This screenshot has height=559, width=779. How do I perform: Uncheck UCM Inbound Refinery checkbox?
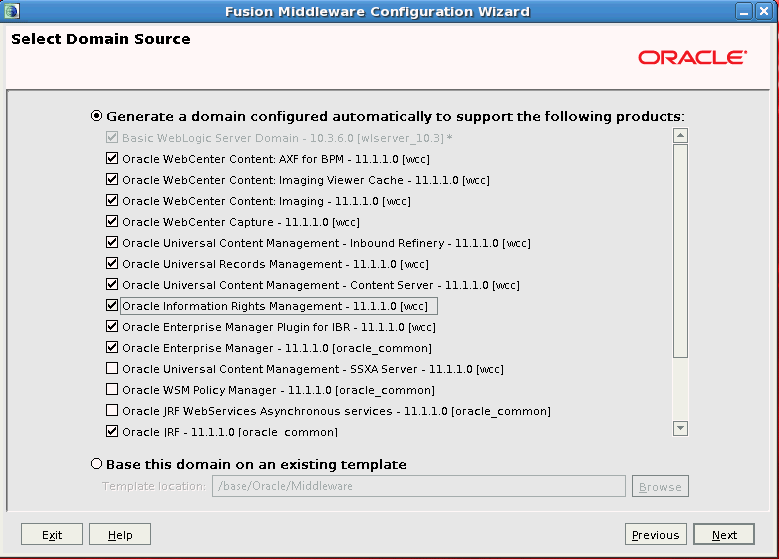pos(112,242)
